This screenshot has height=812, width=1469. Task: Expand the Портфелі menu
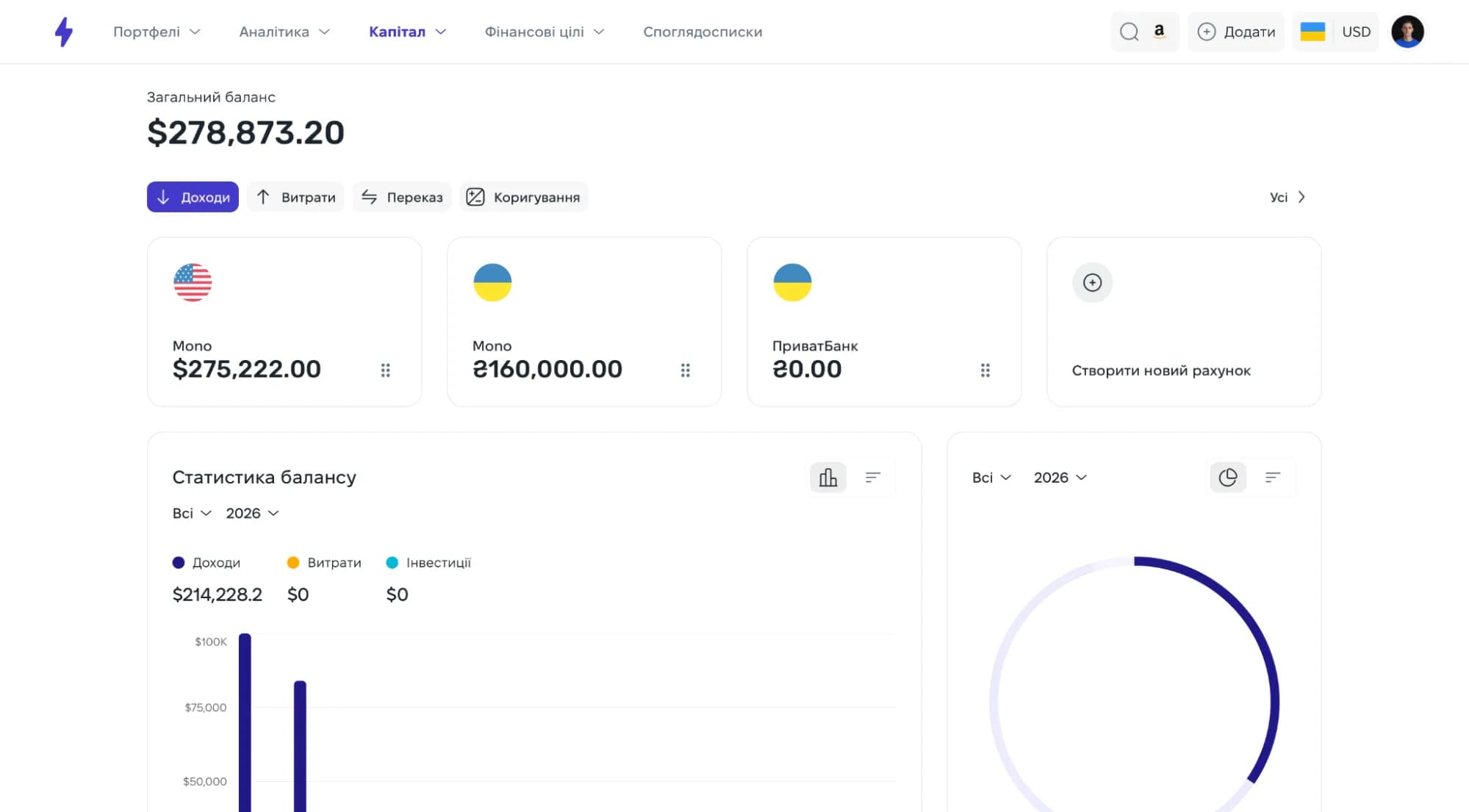[x=157, y=32]
